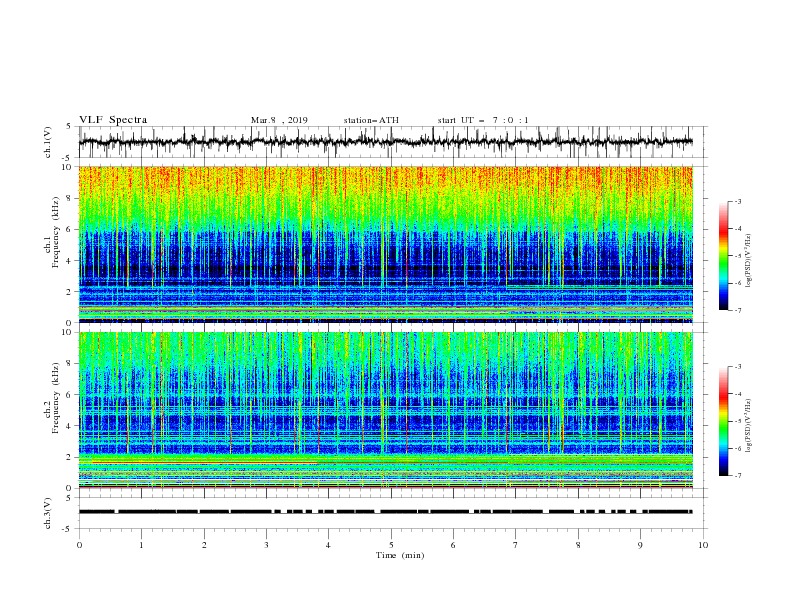Select the "start UT = 7 :0 :1" text
This screenshot has height=612, width=792.
point(483,120)
